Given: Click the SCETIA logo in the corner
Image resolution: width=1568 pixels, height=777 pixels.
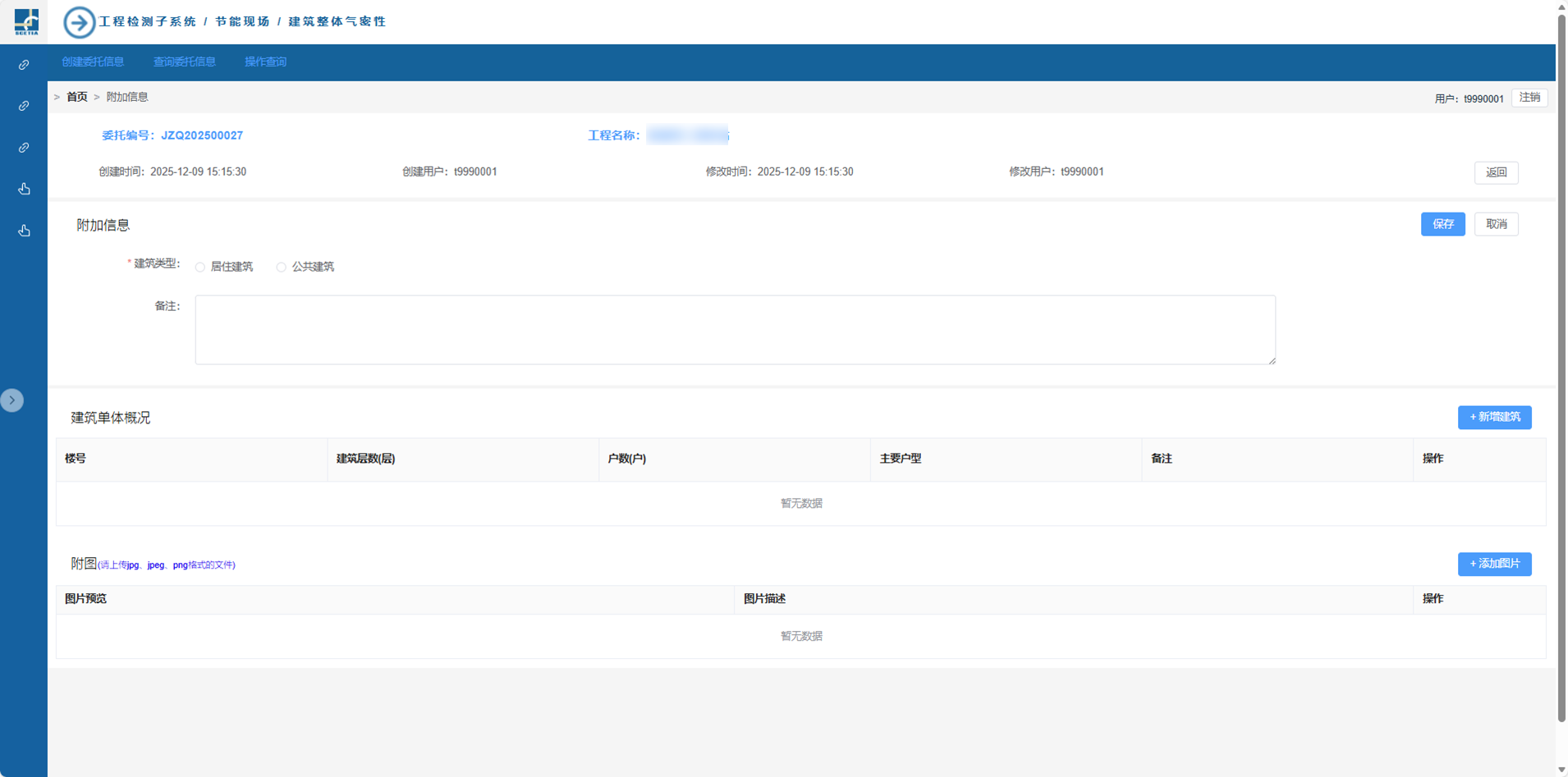Looking at the screenshot, I should (25, 21).
